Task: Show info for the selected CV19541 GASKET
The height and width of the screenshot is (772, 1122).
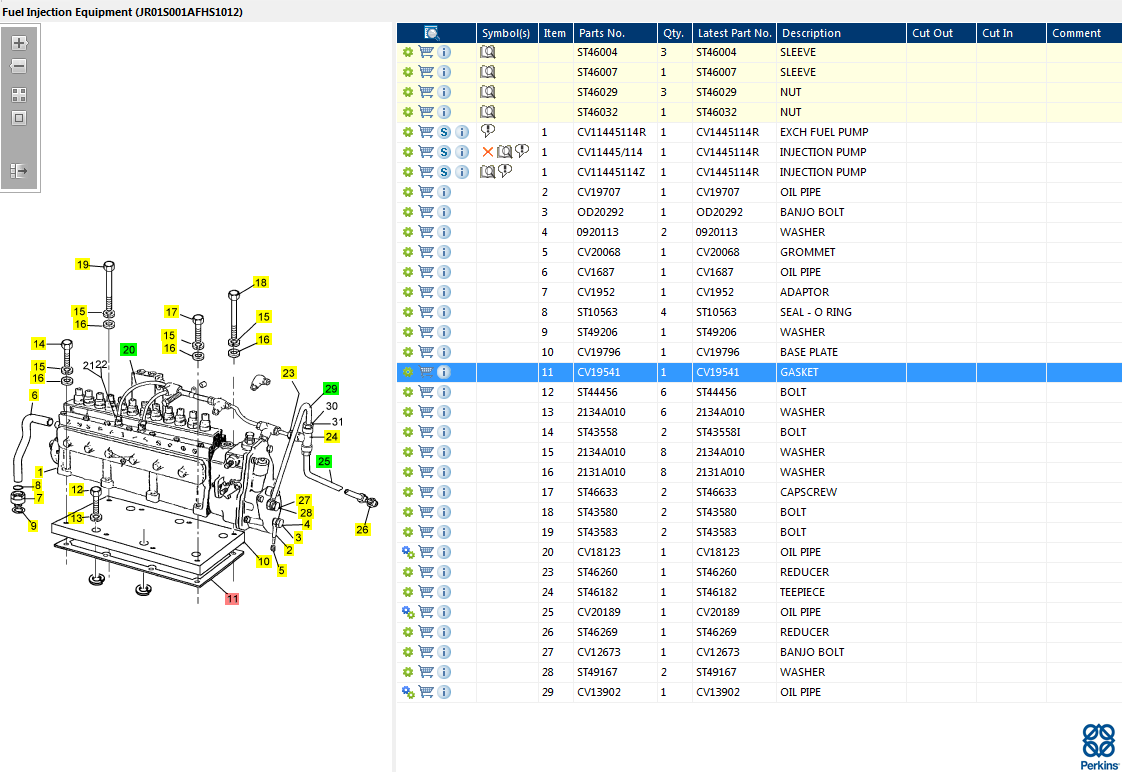Action: point(444,372)
